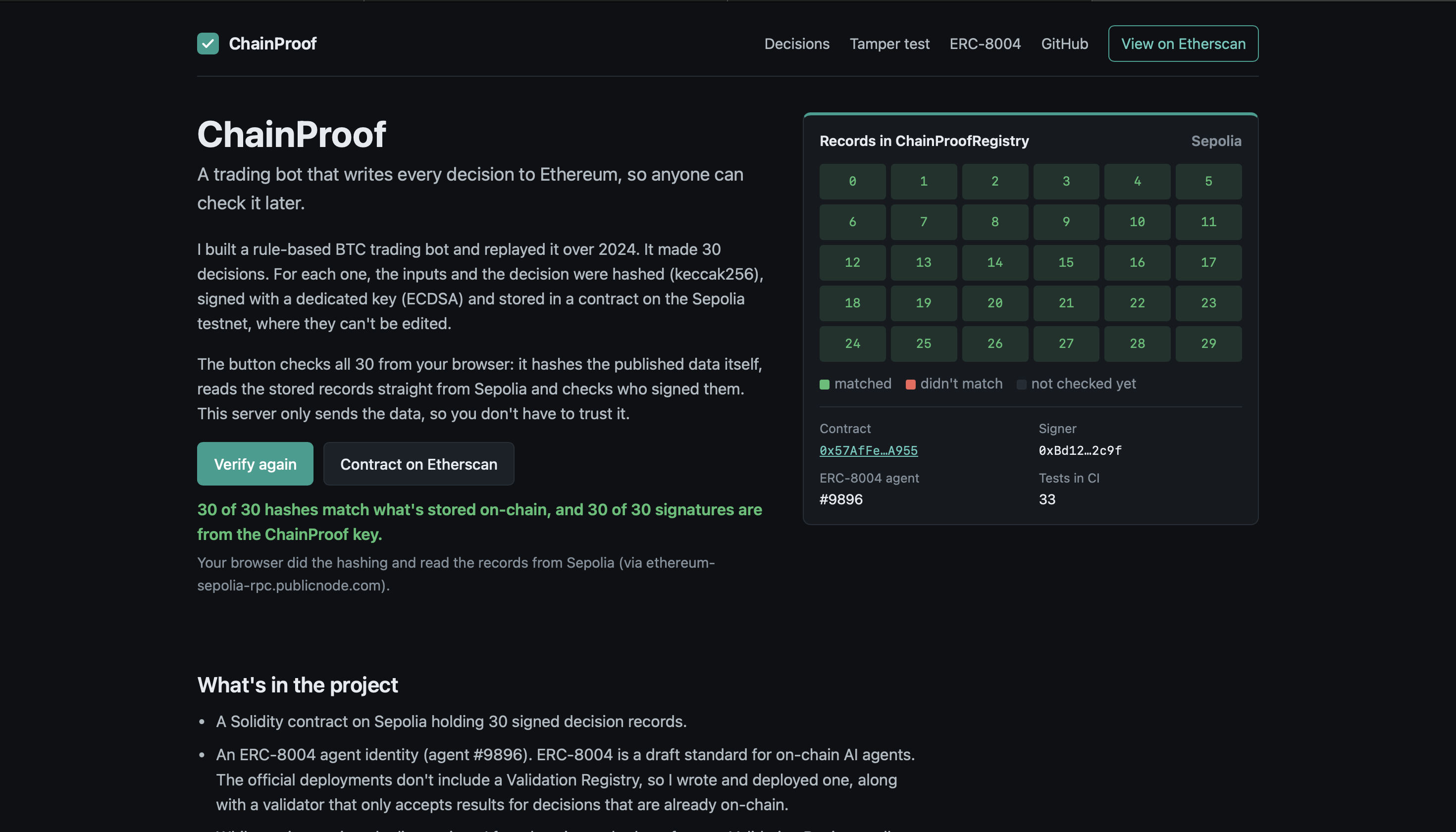Image resolution: width=1456 pixels, height=832 pixels.
Task: Select record tile 13
Action: tap(923, 262)
